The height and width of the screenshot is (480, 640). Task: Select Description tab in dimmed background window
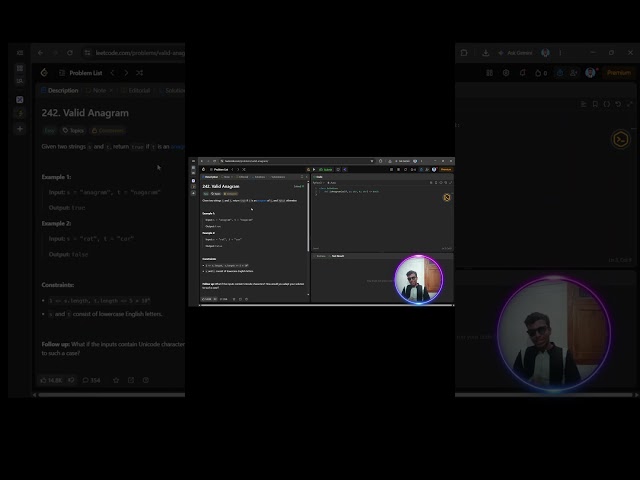click(x=60, y=90)
